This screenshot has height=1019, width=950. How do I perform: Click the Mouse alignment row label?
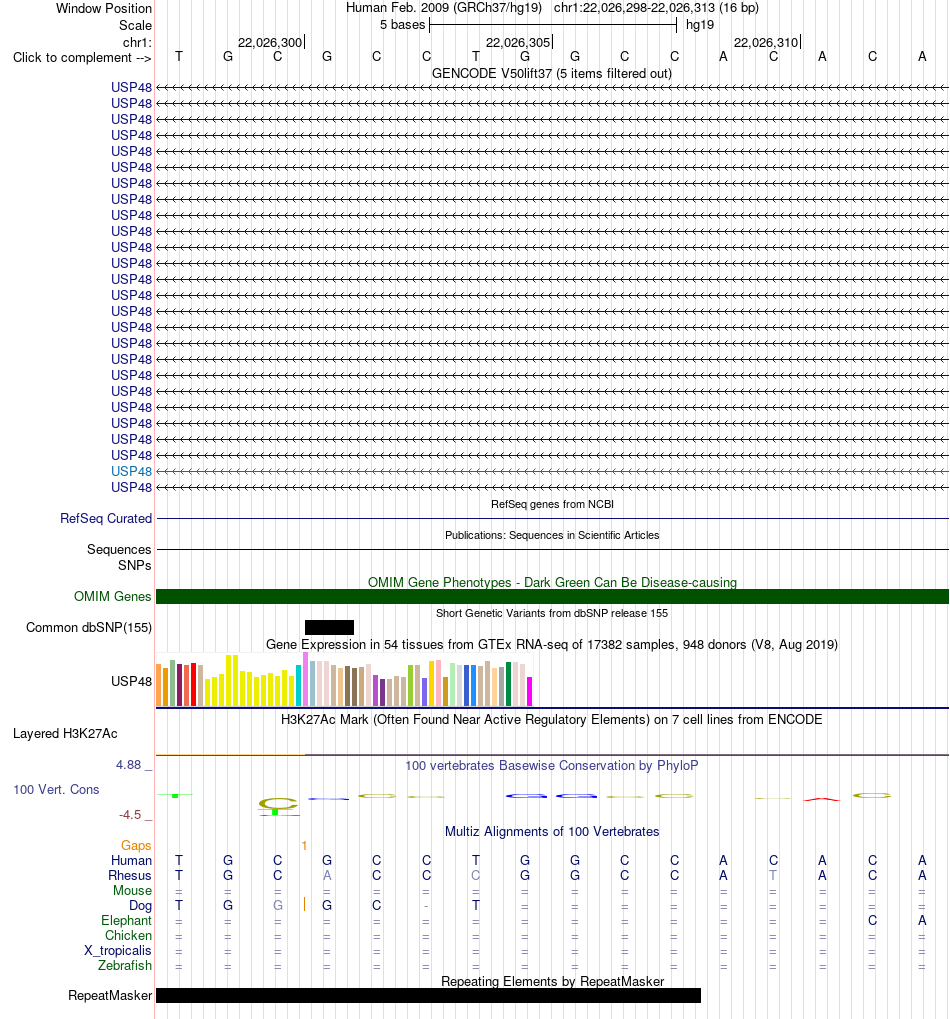pyautogui.click(x=133, y=890)
